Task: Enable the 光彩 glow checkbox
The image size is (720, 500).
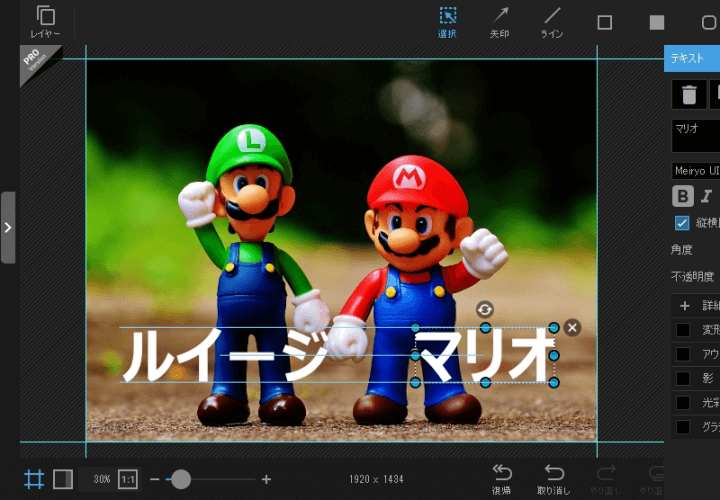Action: [683, 403]
